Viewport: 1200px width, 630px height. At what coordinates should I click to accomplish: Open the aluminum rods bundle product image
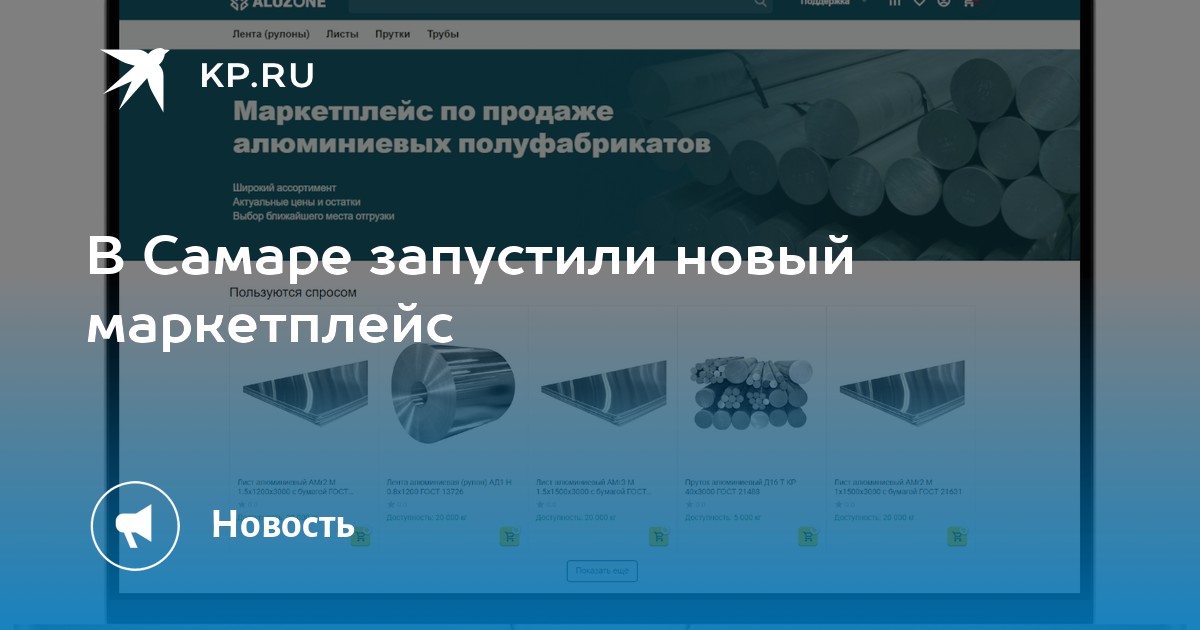click(750, 393)
